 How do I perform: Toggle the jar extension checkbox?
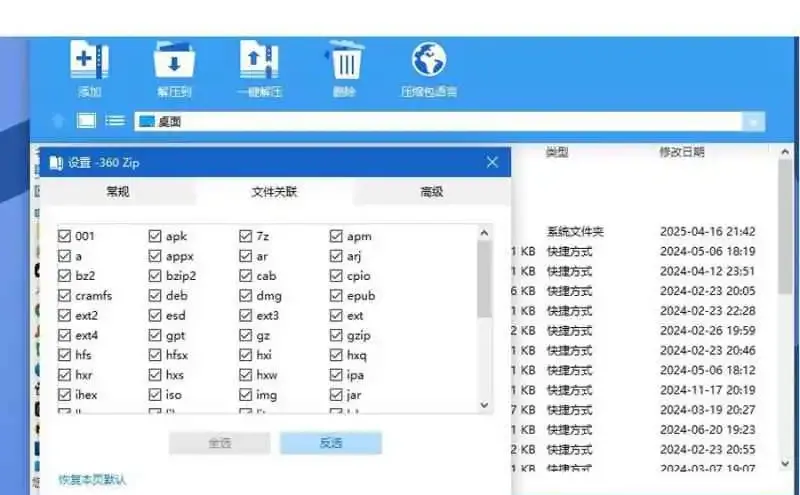click(x=336, y=394)
